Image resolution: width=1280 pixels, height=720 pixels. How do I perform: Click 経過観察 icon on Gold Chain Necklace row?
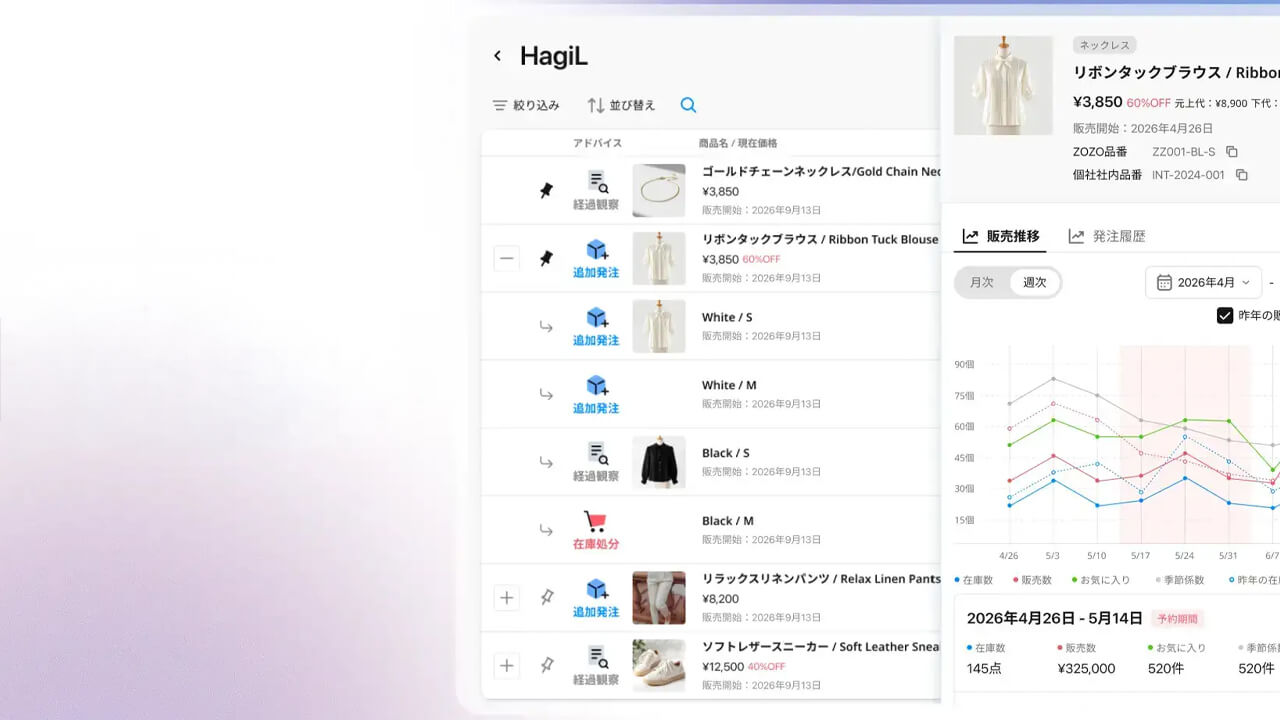[596, 182]
